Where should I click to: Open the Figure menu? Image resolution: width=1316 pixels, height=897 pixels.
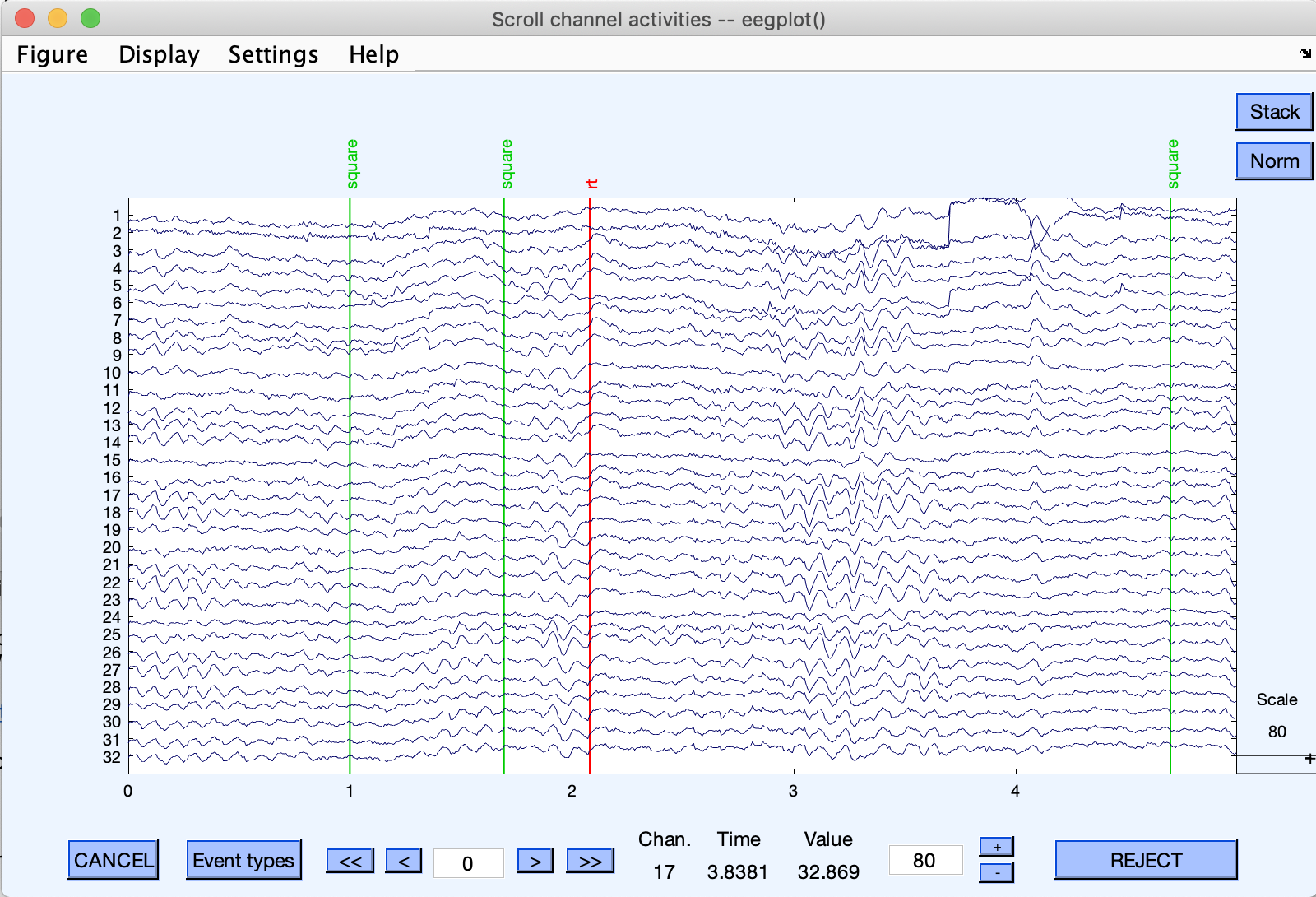click(53, 54)
